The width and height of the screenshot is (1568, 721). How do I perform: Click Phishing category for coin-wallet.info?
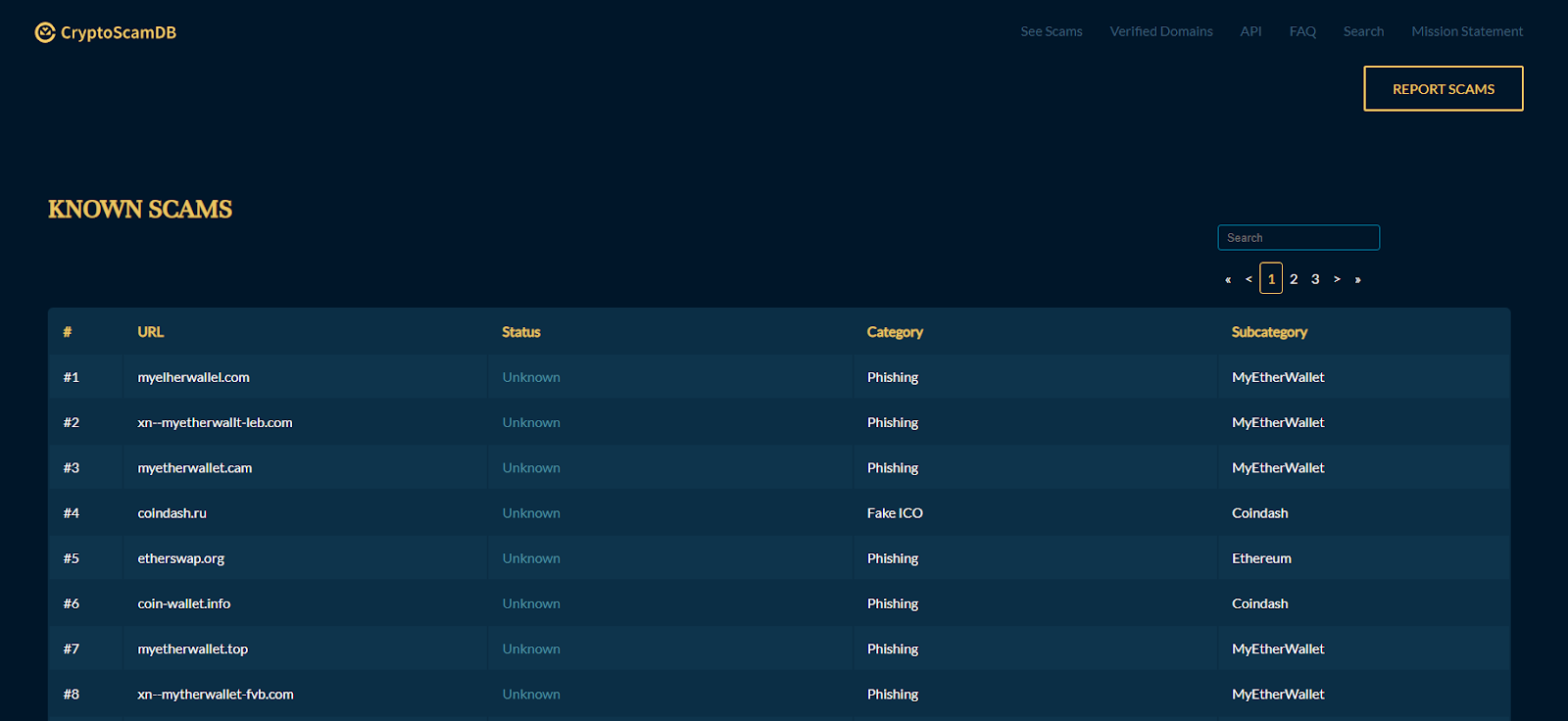[893, 603]
